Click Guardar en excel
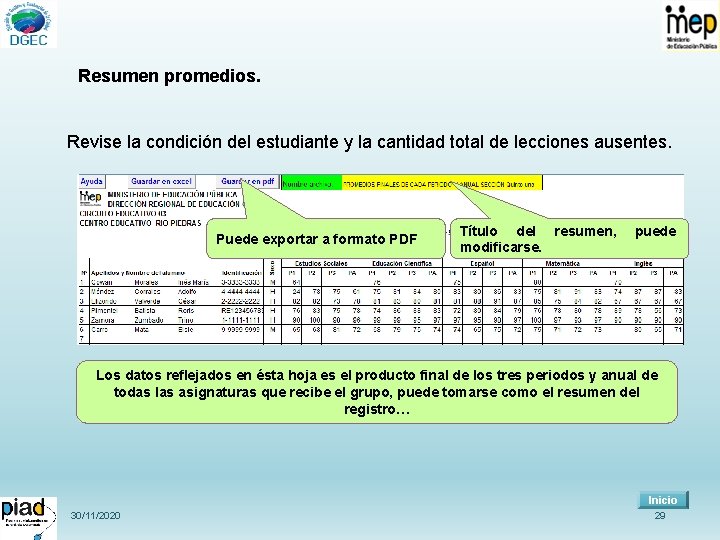The height and width of the screenshot is (540, 720). click(161, 181)
